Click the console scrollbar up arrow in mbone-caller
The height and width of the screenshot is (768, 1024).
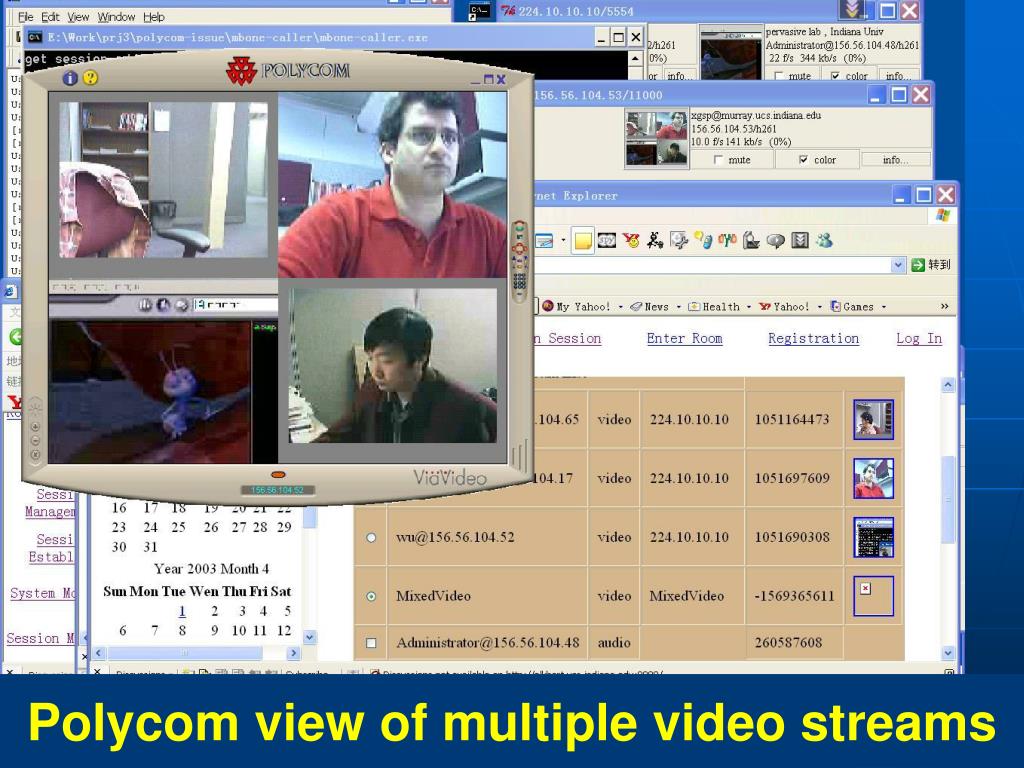(635, 59)
